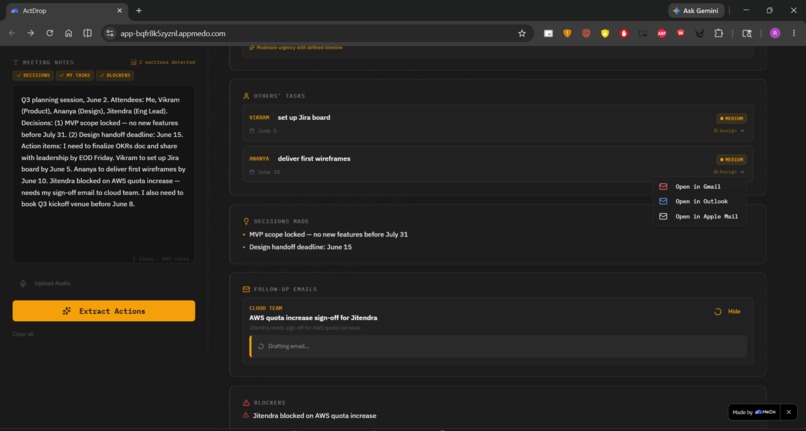Click the red stop-hand extension icon
The width and height of the screenshot is (806, 431).
click(624, 33)
